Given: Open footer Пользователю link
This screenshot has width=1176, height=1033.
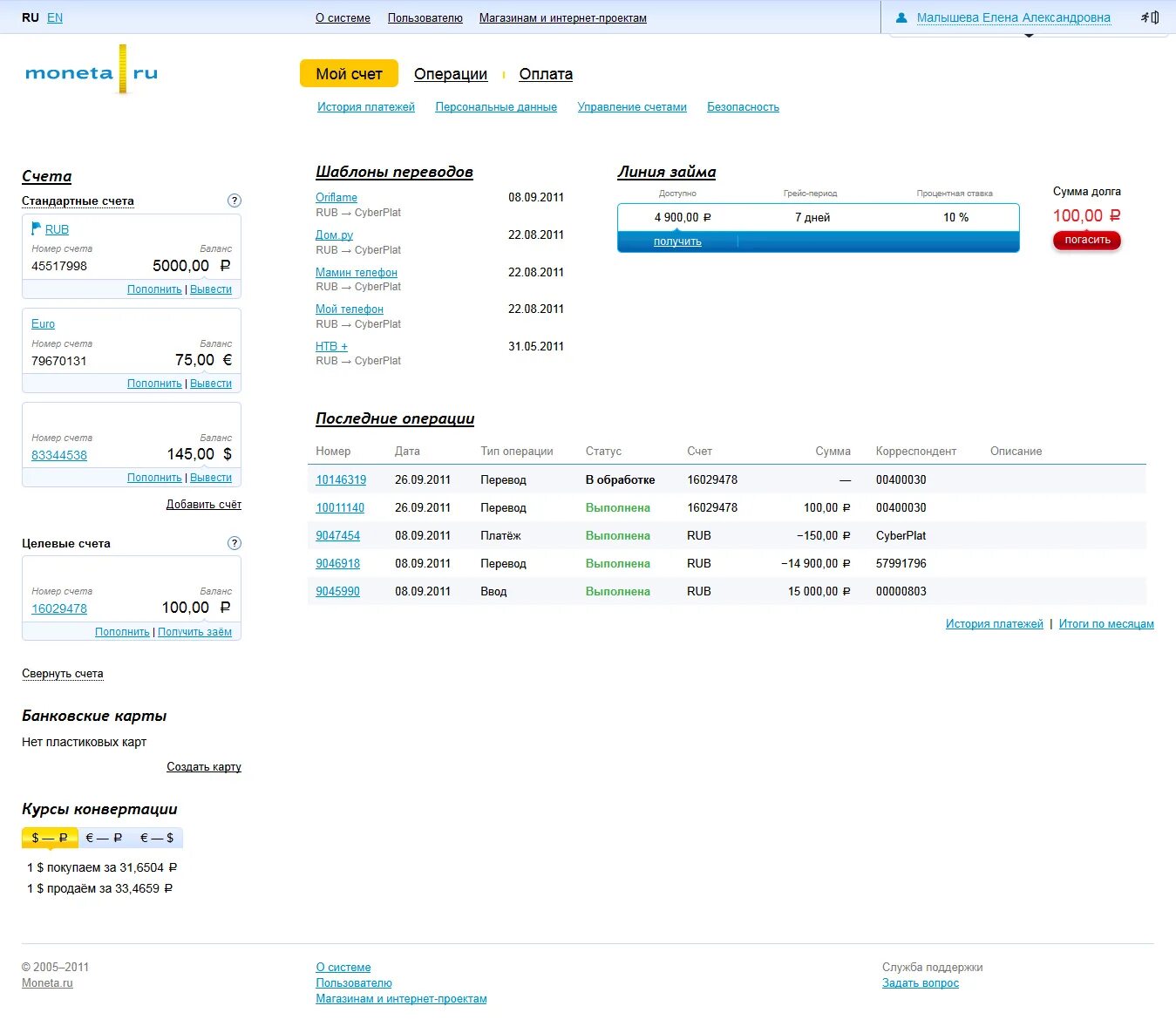Looking at the screenshot, I should tap(354, 983).
